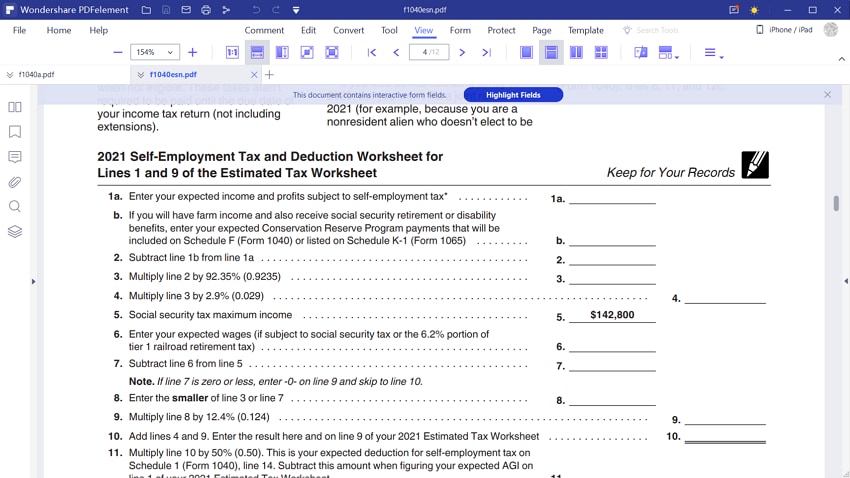Open the page thumbnails panel
The height and width of the screenshot is (478, 850).
15,107
